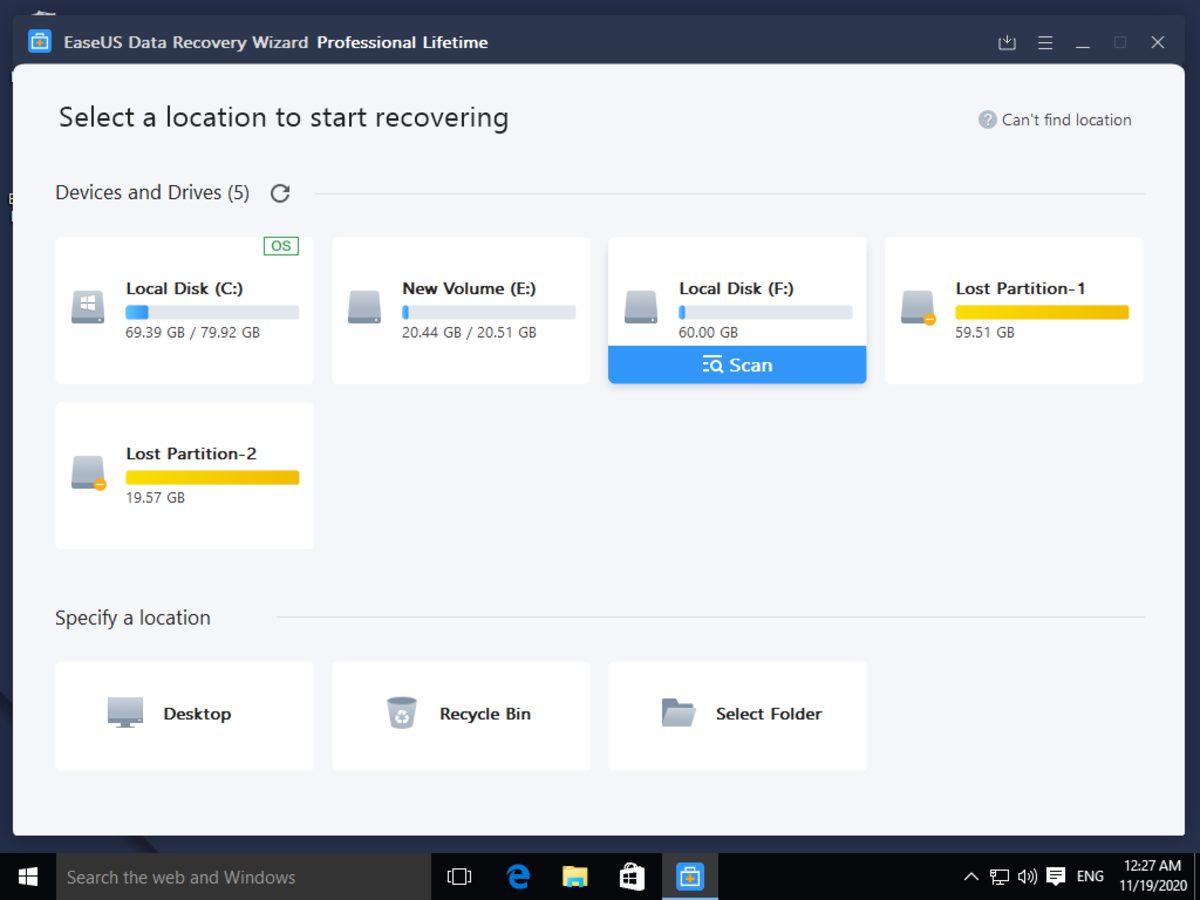
Task: Click the Lost Partition-1 drive icon
Action: pyautogui.click(x=917, y=307)
